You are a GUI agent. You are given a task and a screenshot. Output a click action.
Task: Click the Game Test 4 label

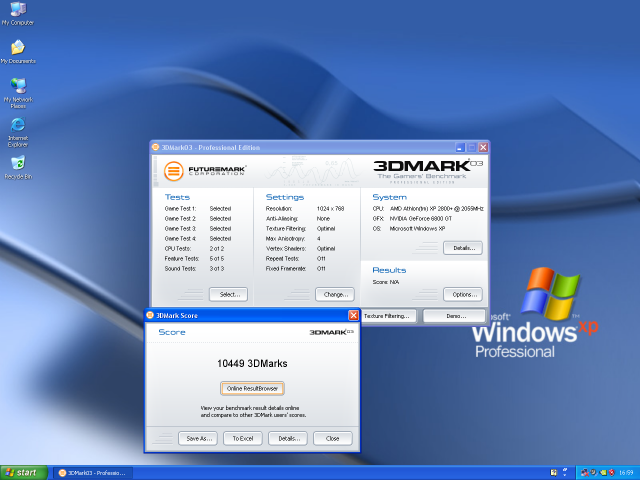pyautogui.click(x=180, y=238)
